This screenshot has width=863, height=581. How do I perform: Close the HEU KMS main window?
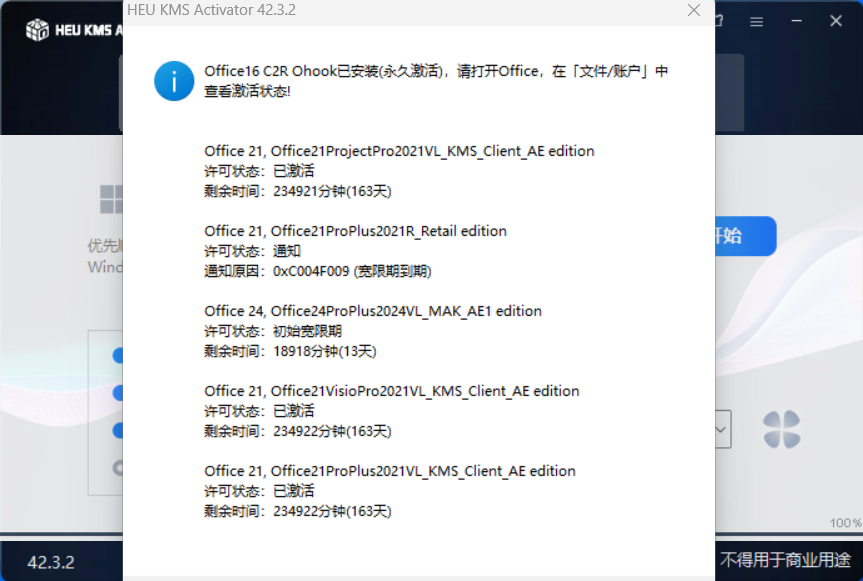(838, 18)
